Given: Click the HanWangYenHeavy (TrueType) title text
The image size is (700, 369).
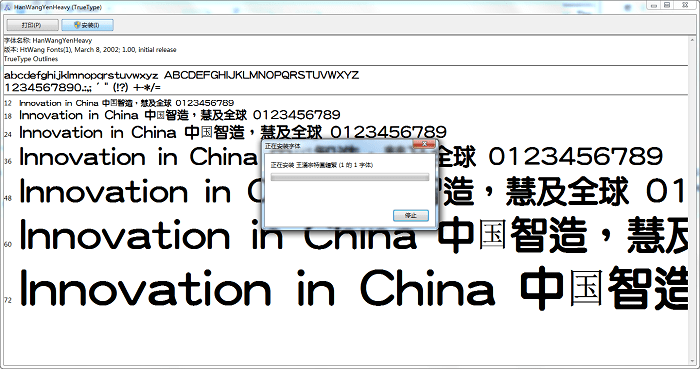Looking at the screenshot, I should point(58,7).
